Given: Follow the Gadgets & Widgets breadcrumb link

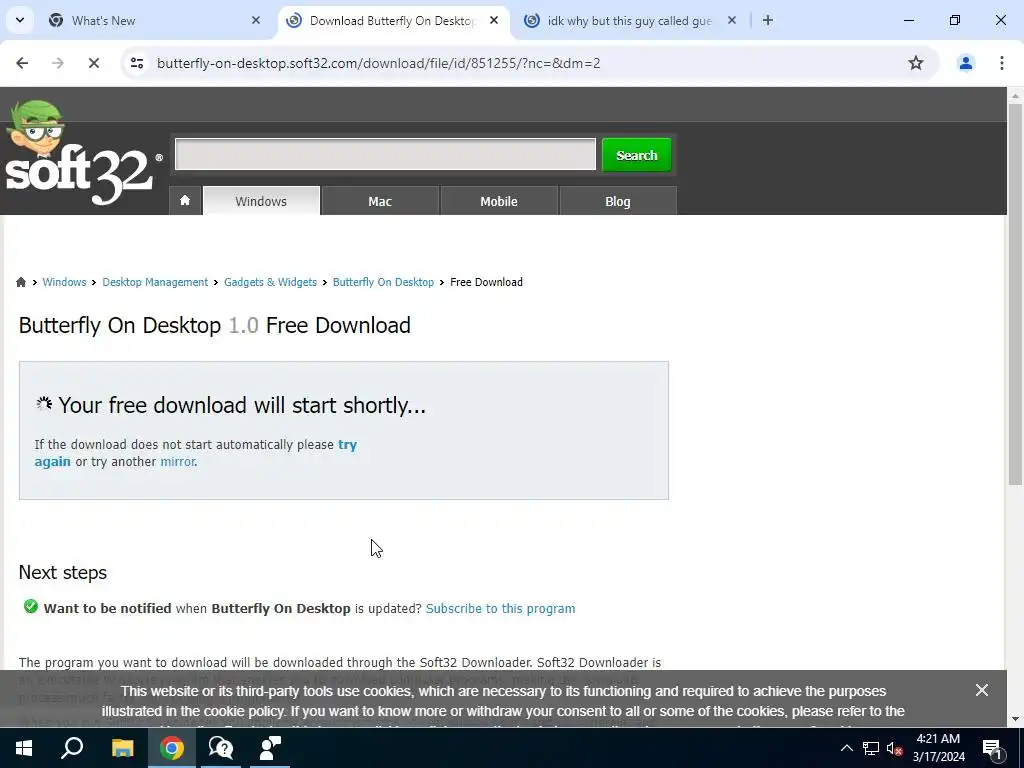Looking at the screenshot, I should (x=270, y=282).
